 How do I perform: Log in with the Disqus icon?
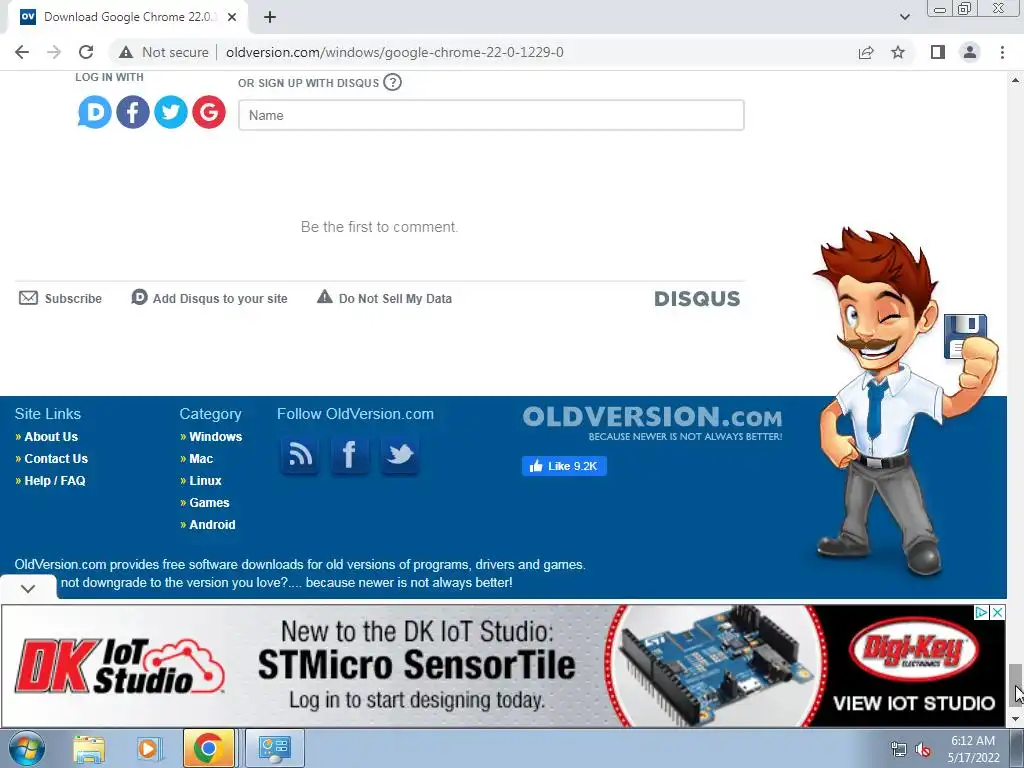click(95, 112)
